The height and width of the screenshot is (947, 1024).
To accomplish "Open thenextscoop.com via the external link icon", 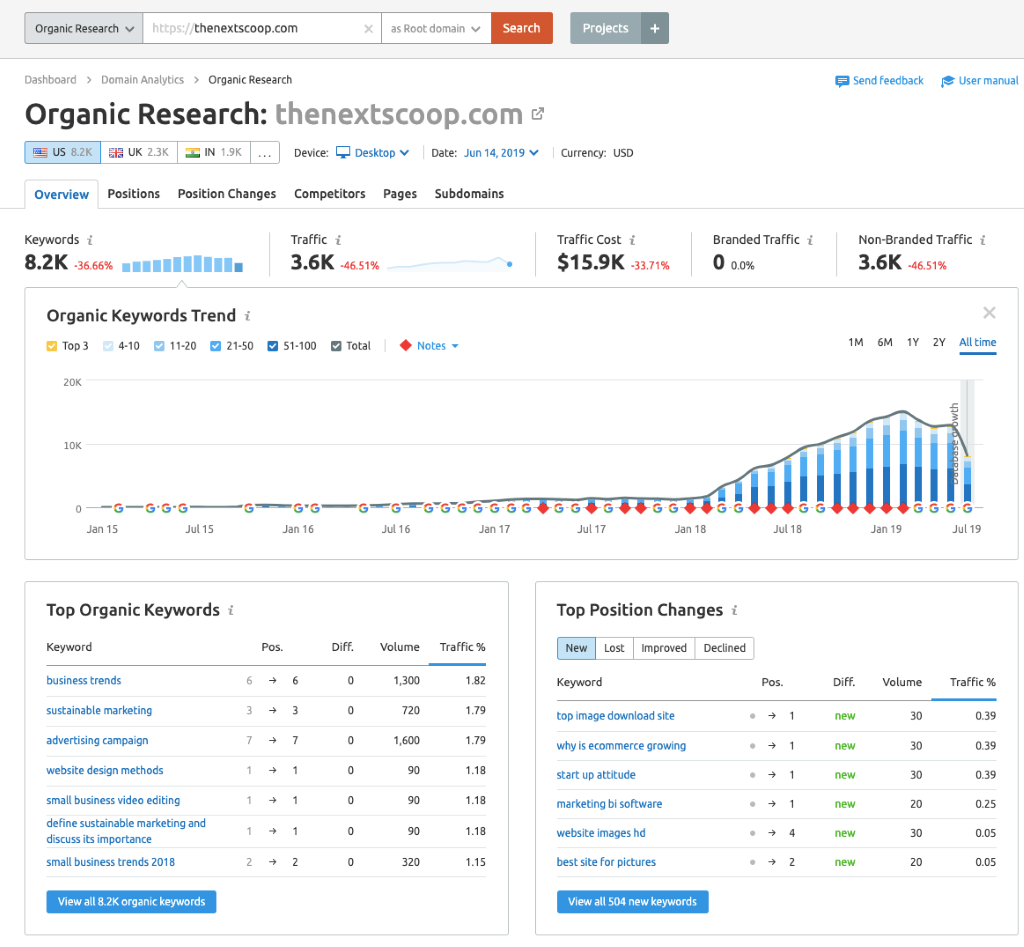I will (537, 114).
